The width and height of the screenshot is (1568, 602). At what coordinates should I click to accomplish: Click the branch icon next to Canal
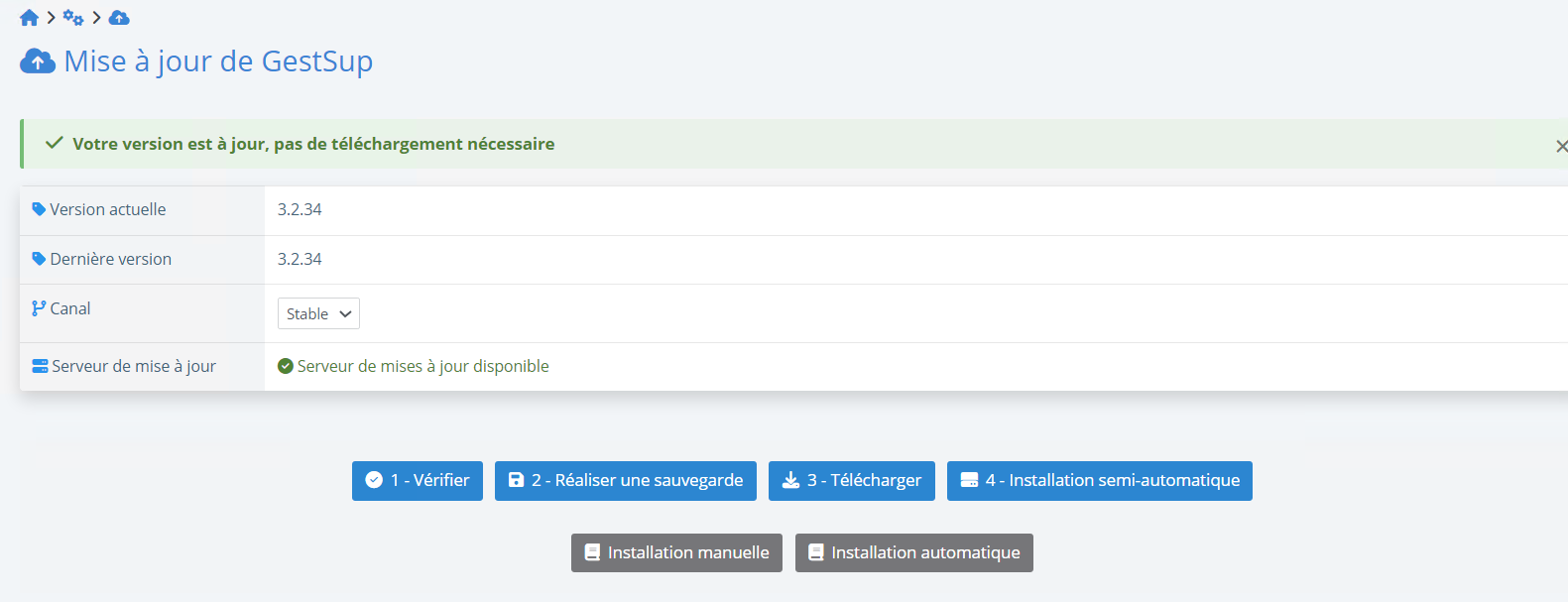39,308
